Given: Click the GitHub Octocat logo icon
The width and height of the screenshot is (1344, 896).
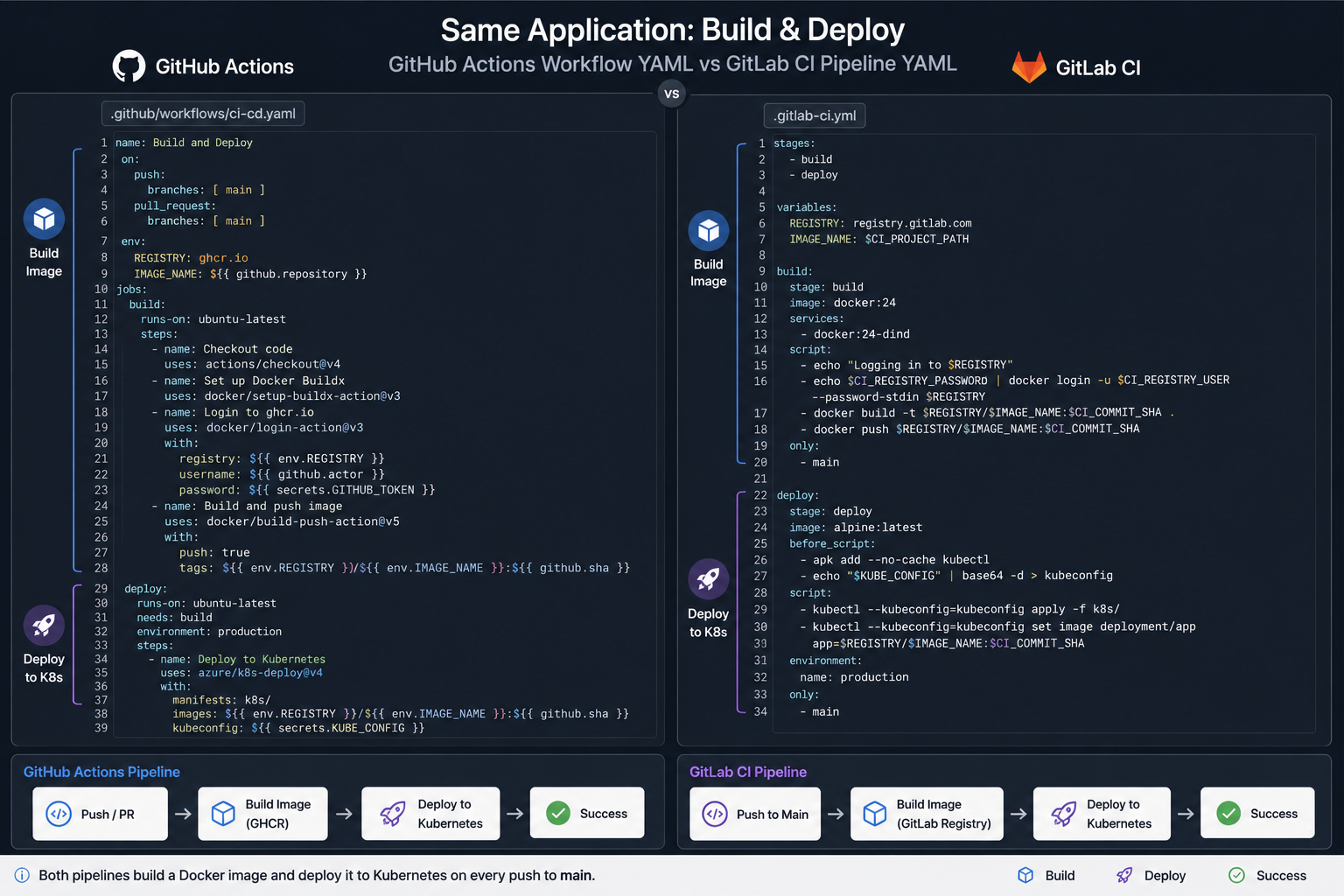Looking at the screenshot, I should [129, 66].
